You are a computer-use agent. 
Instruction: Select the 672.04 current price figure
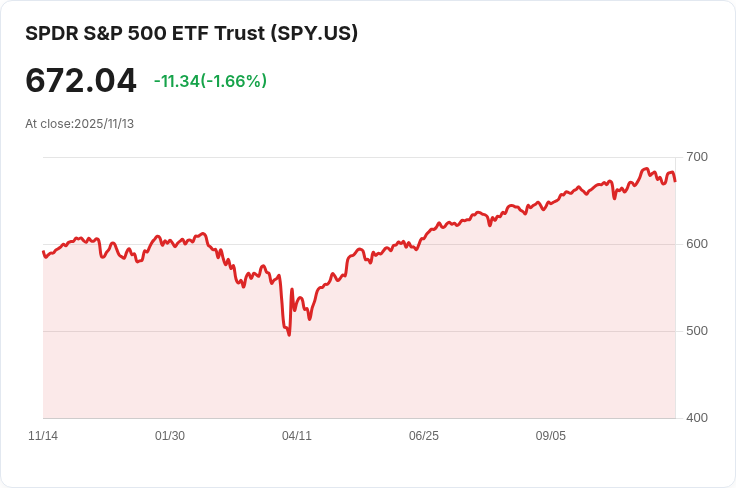(x=81, y=80)
